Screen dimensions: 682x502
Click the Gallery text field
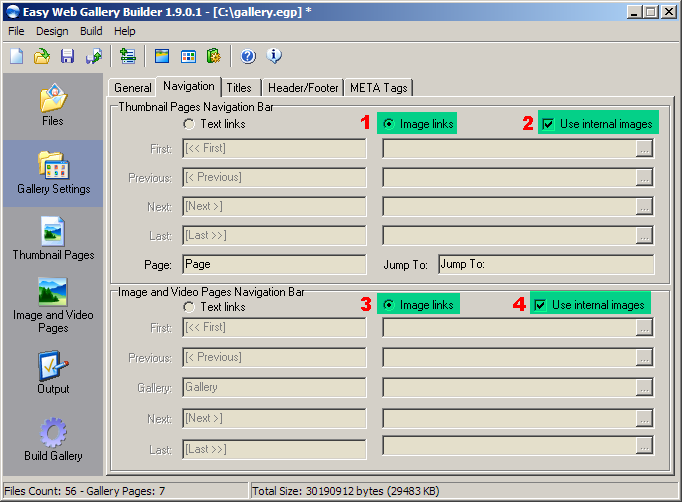274,388
